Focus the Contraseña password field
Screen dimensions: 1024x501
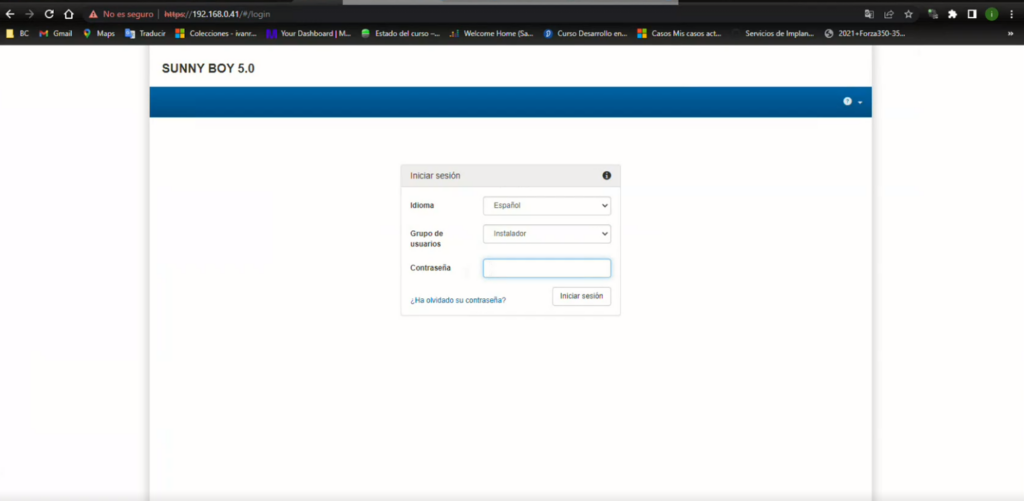click(x=547, y=268)
